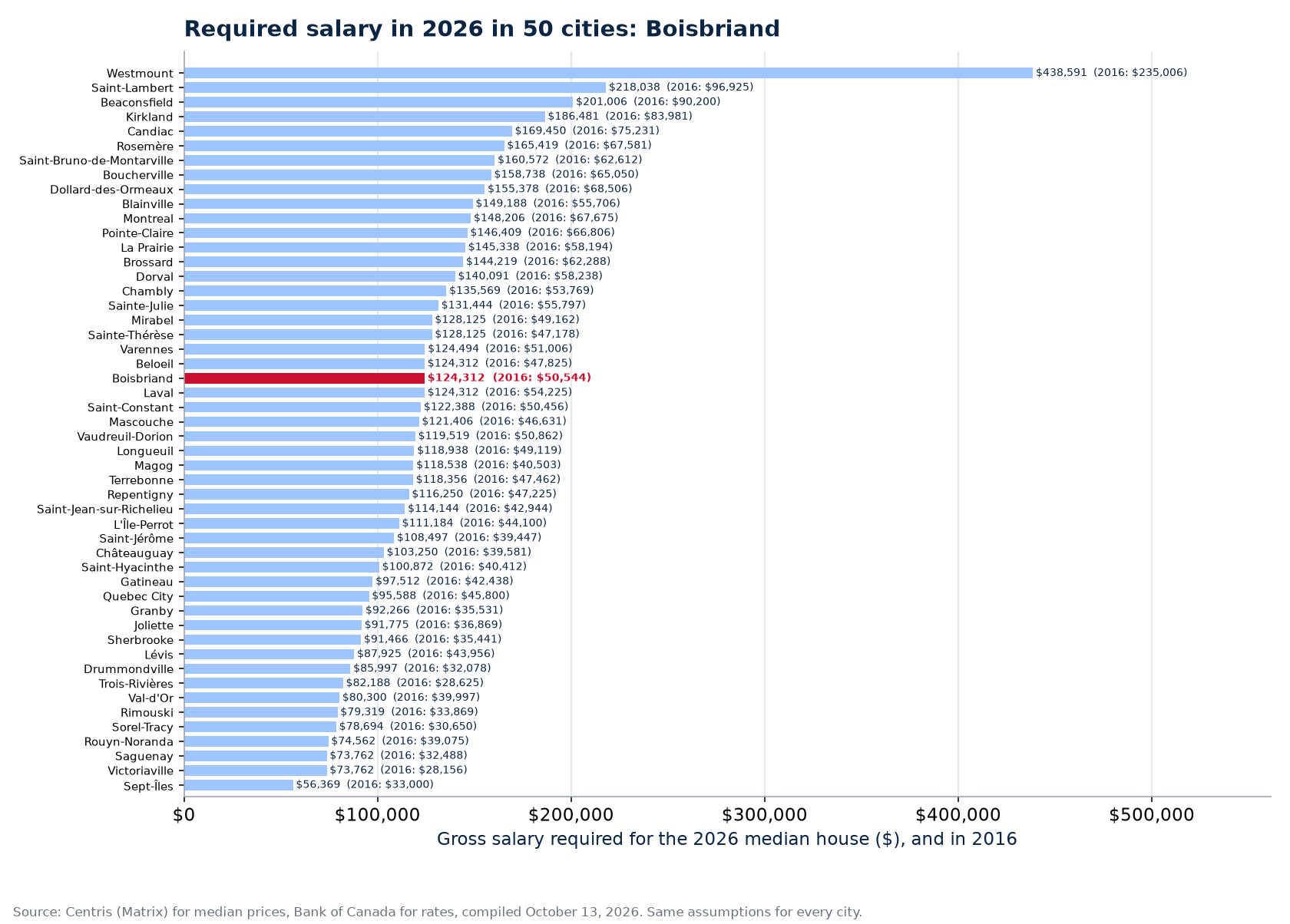Click the 'Vaudreuil-Dorion' label

125,437
